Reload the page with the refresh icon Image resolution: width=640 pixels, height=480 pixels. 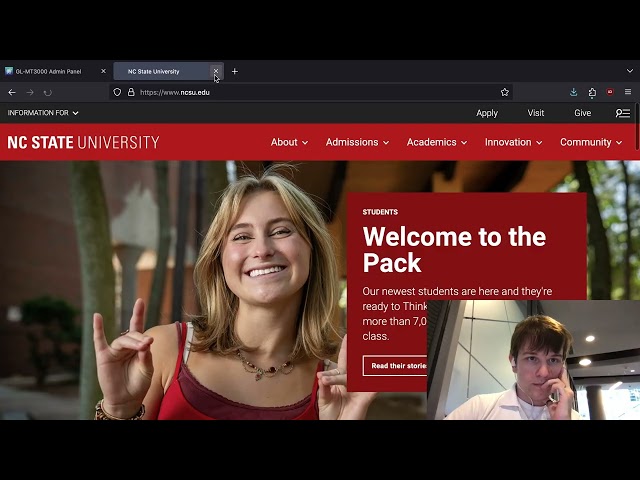click(x=48, y=93)
